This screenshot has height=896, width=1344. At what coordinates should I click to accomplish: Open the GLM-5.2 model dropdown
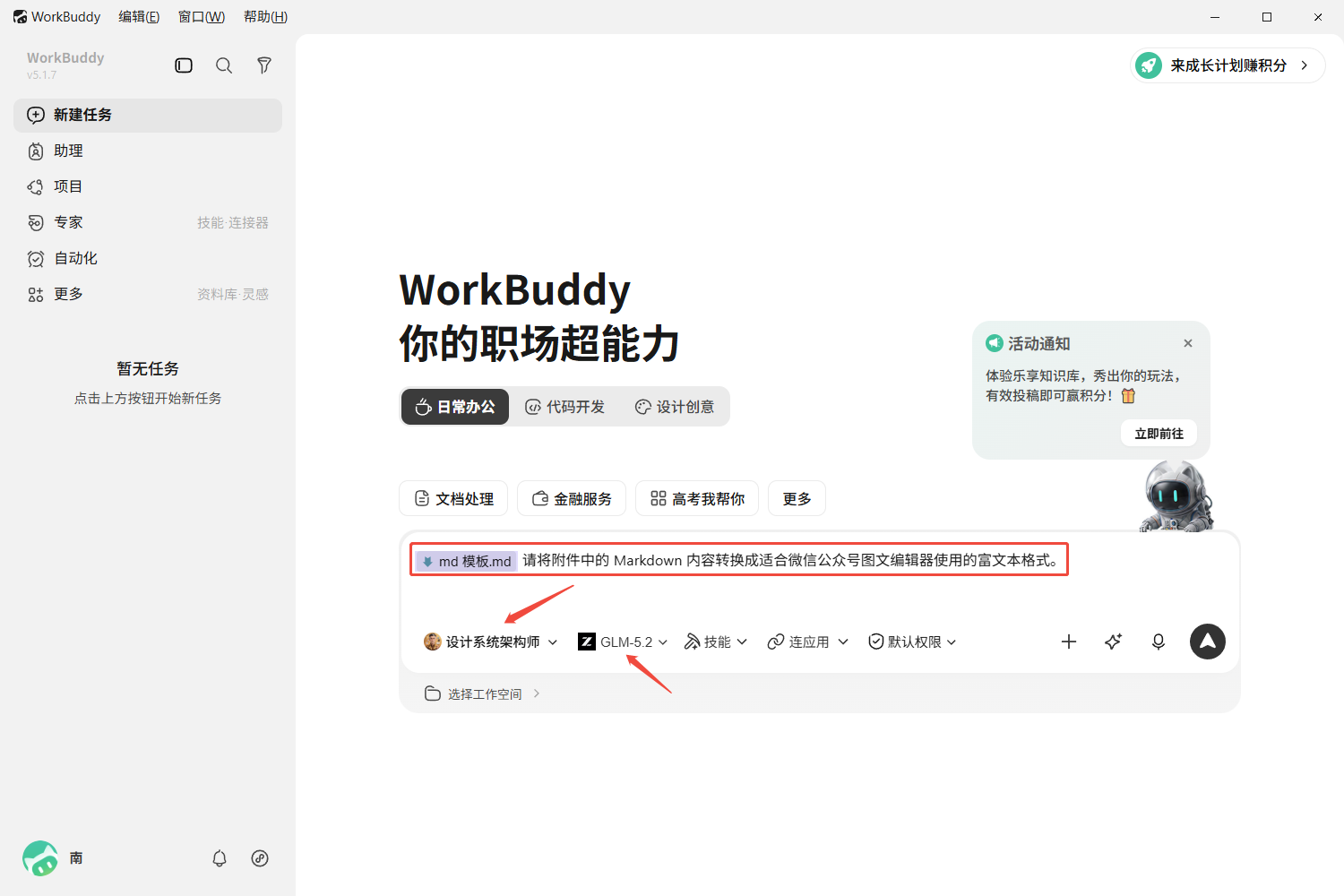pyautogui.click(x=623, y=642)
